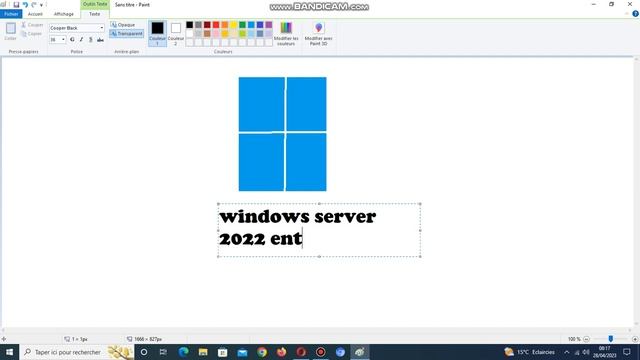
Task: Click the Coller paste button
Action: point(11,31)
